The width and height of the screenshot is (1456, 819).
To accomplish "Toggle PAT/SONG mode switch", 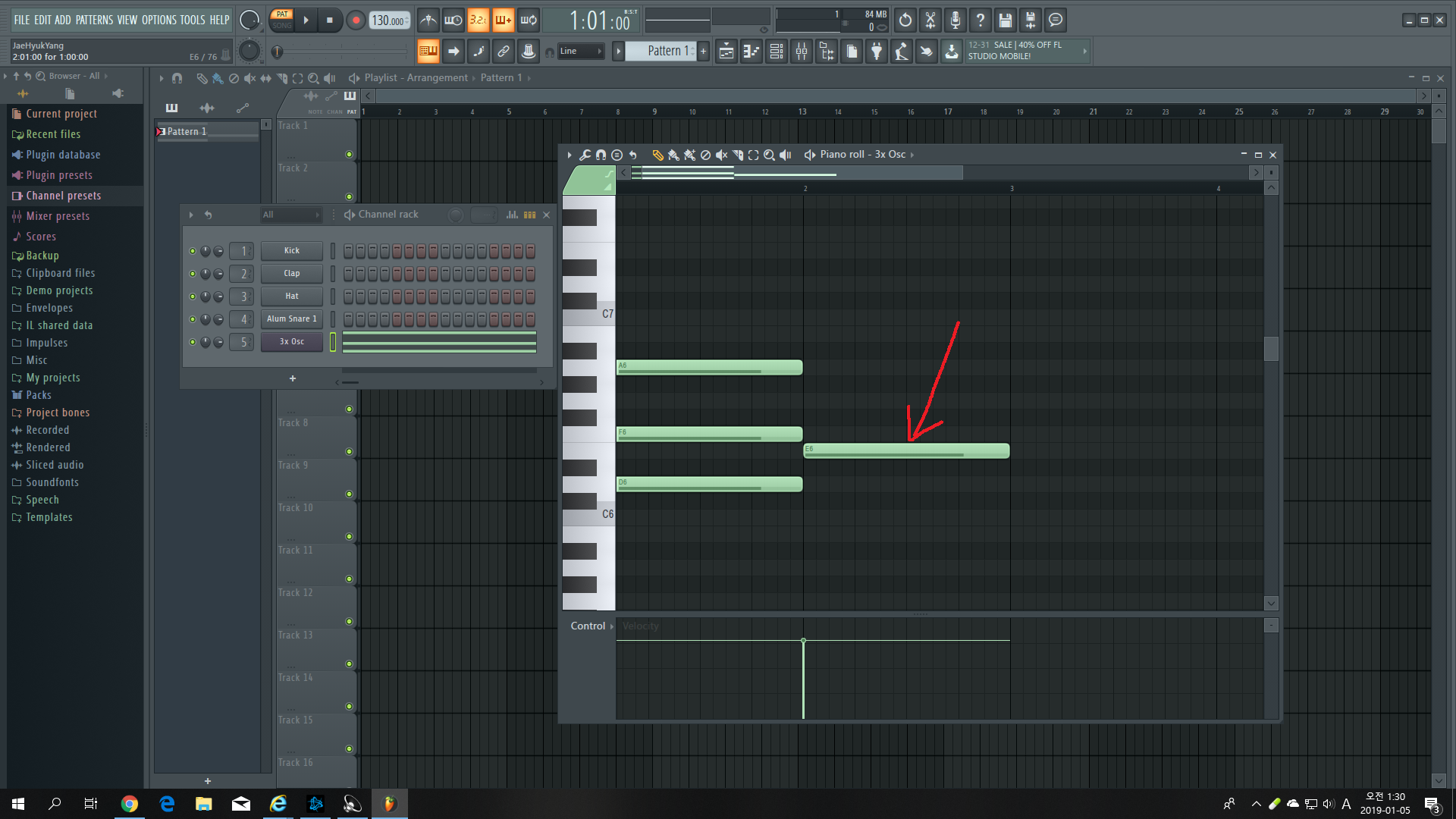I will 282,20.
